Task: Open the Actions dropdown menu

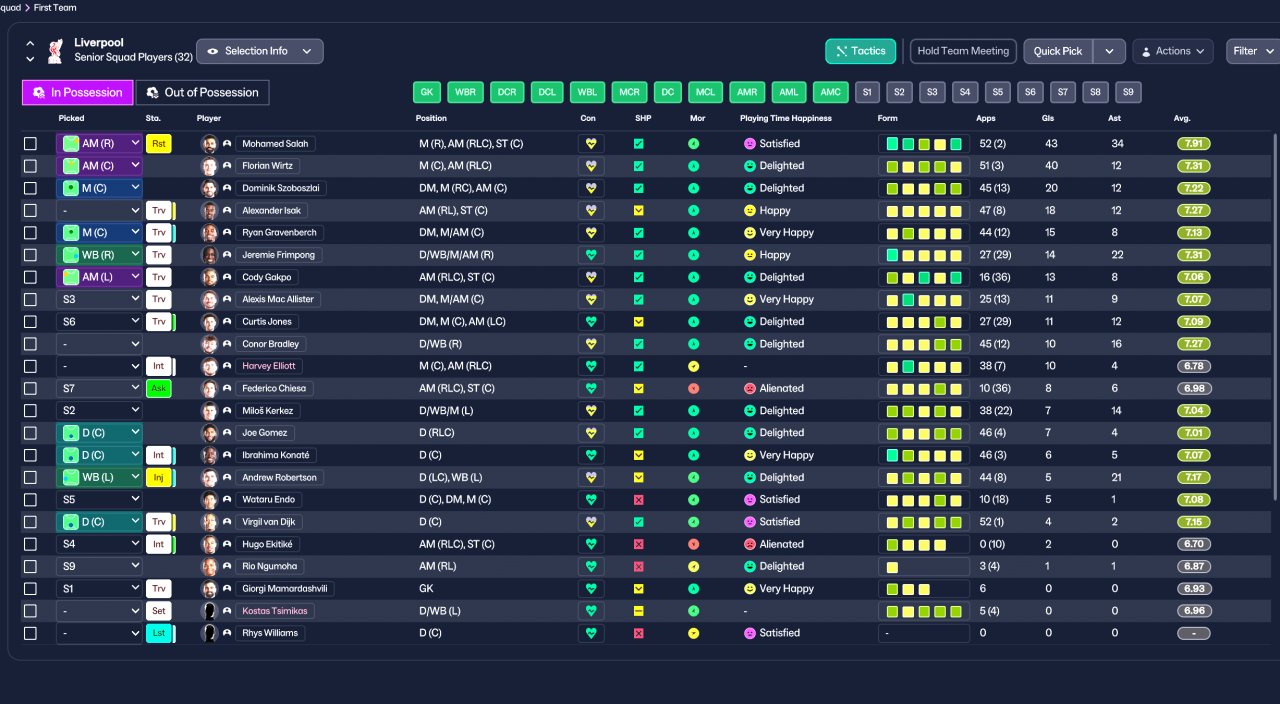Action: (1173, 51)
